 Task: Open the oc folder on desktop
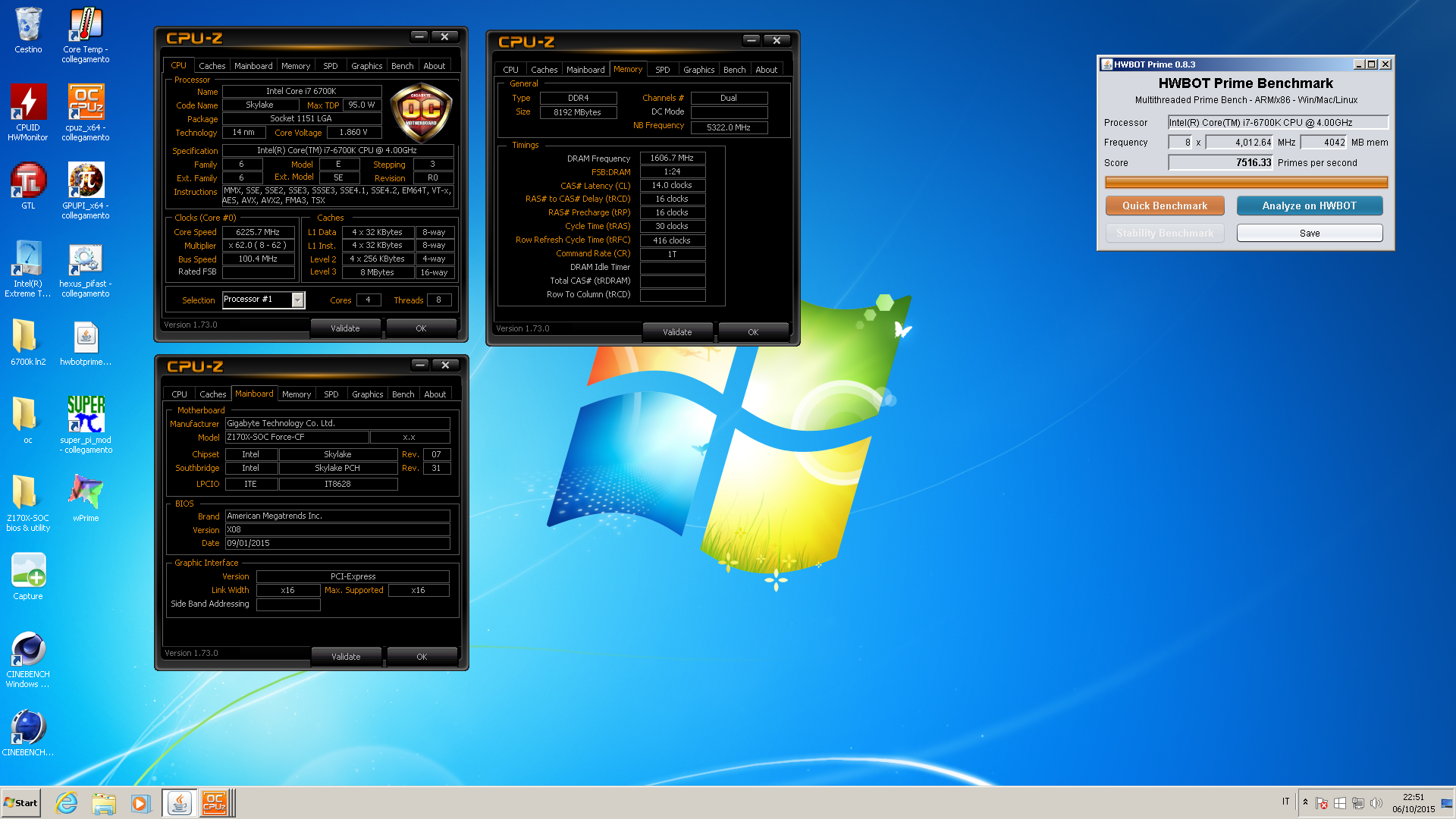28,420
